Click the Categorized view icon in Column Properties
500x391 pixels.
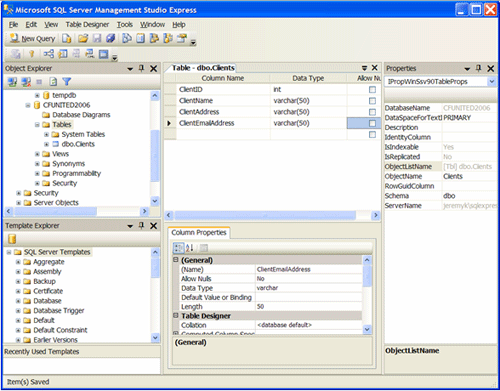[x=178, y=248]
